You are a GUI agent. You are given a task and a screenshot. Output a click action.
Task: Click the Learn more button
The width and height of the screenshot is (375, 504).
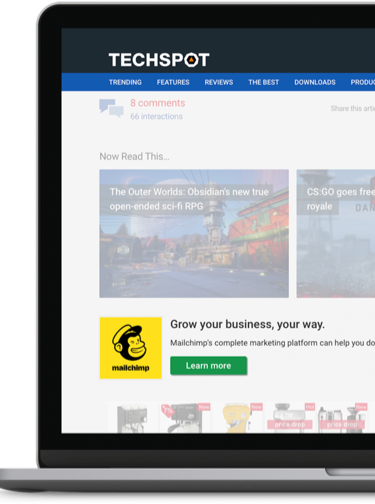pos(209,366)
